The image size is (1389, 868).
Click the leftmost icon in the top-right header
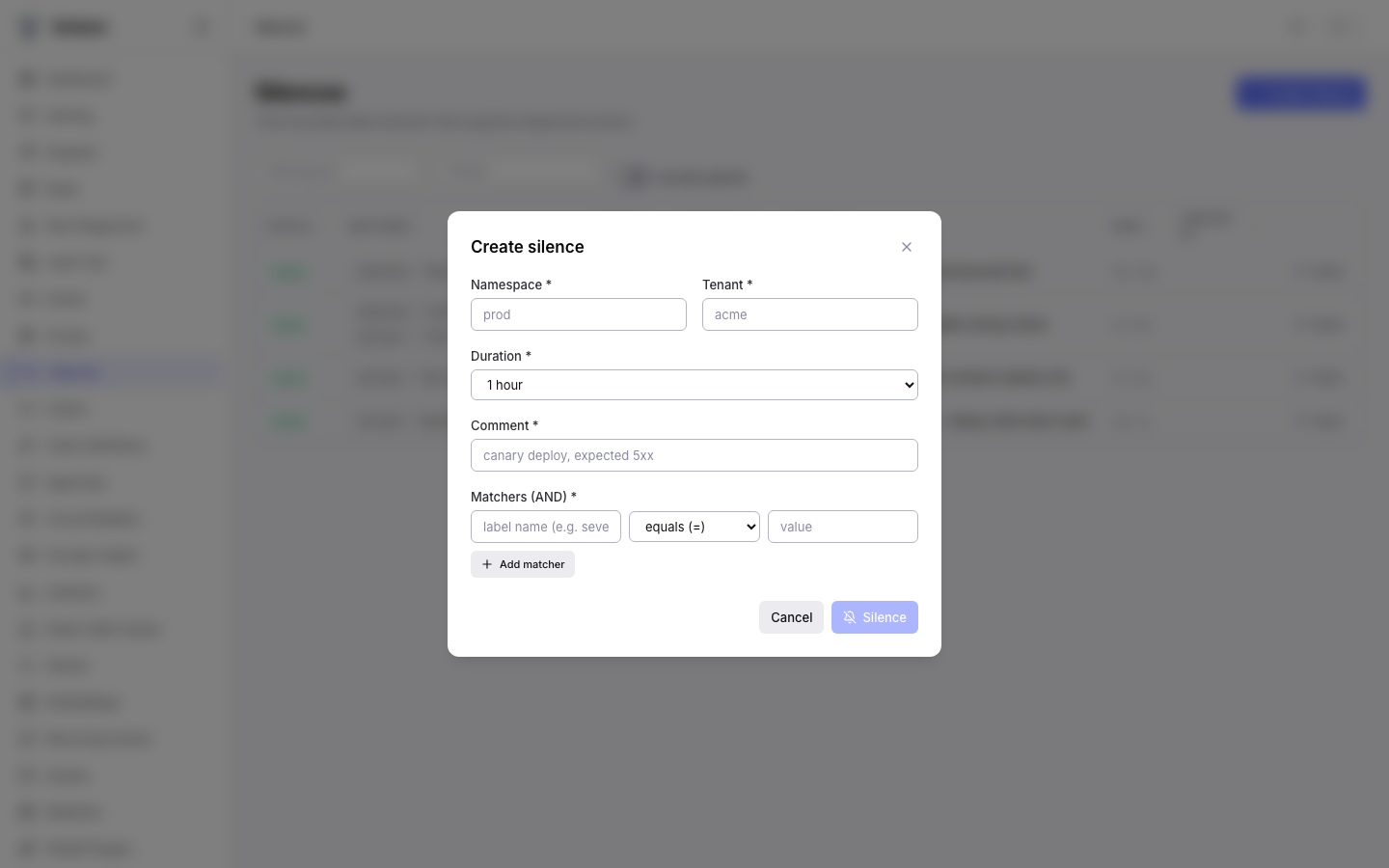pyautogui.click(x=1297, y=26)
